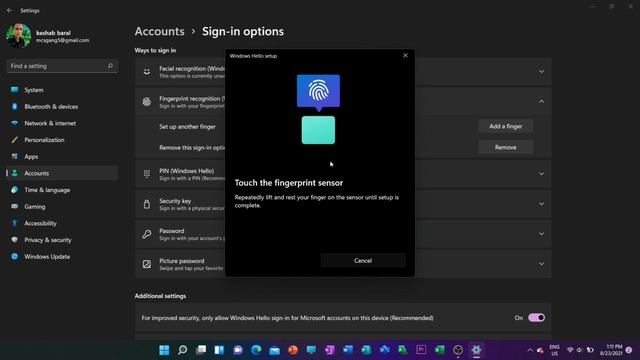
Task: Click the facial recognition smiley icon
Action: tap(147, 72)
